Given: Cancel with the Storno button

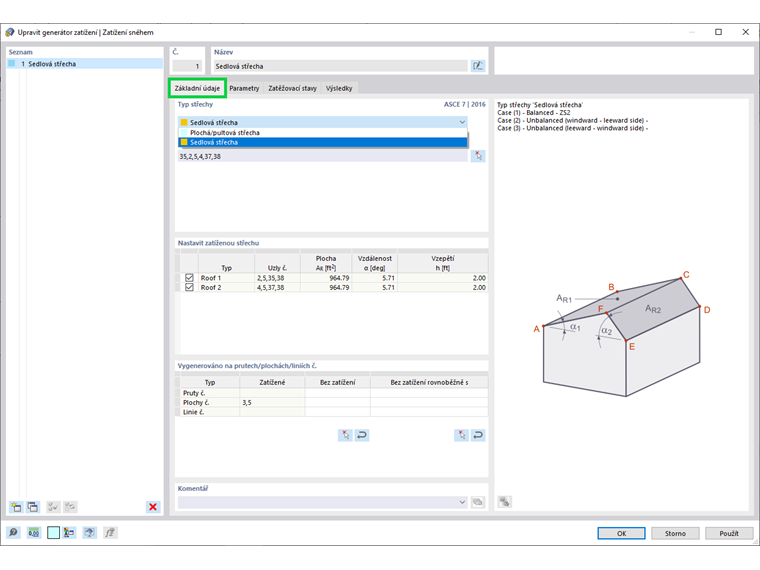Looking at the screenshot, I should tap(675, 533).
